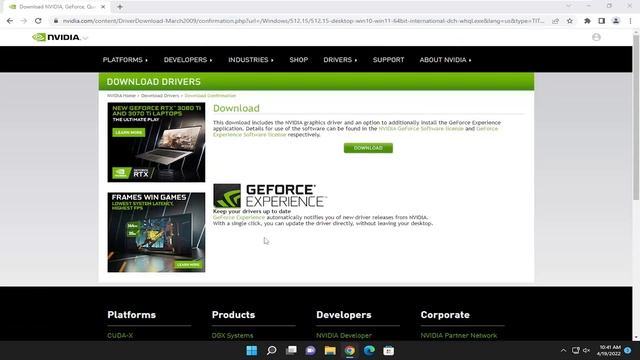Open Task View on taskbar
Viewport: 640px width, 360px height.
click(291, 351)
